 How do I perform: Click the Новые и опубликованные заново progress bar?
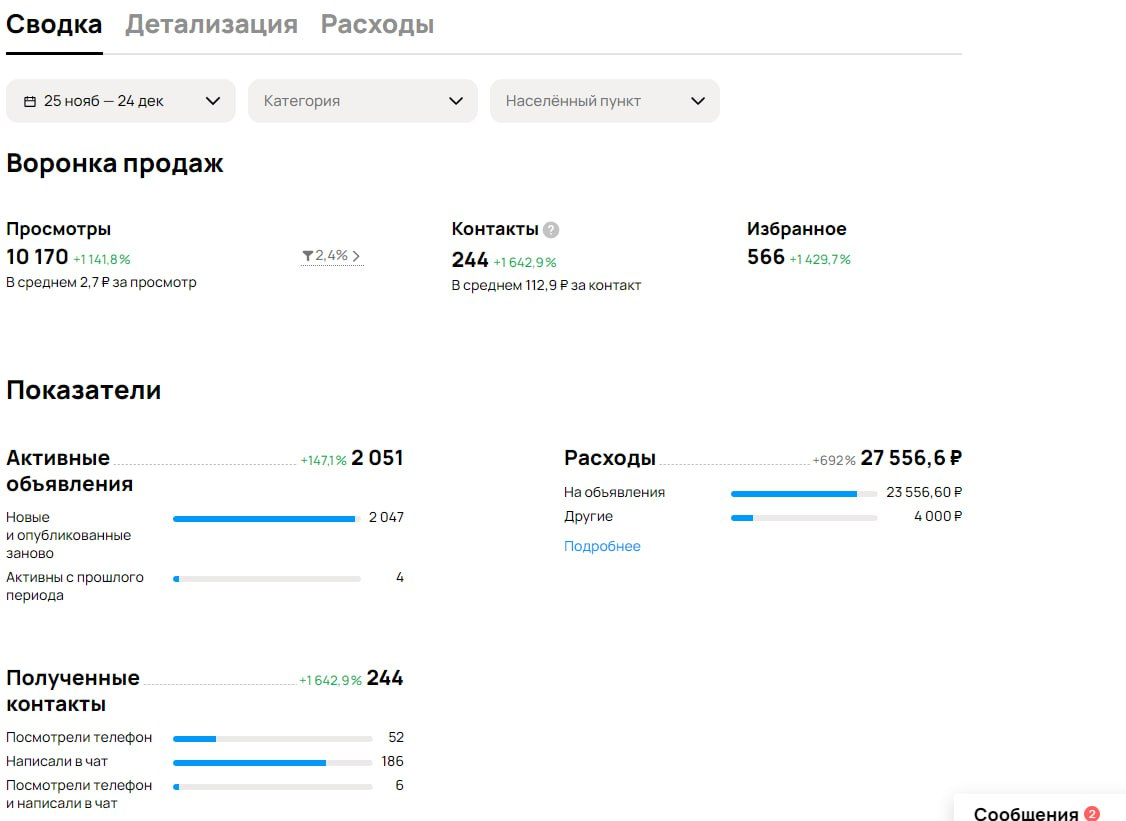[266, 519]
